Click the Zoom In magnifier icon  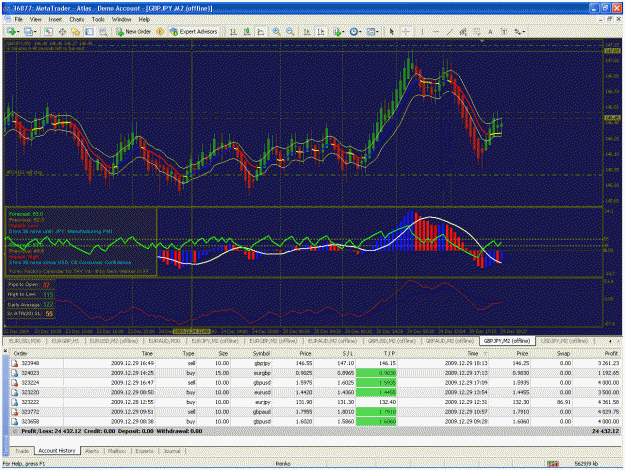276,31
